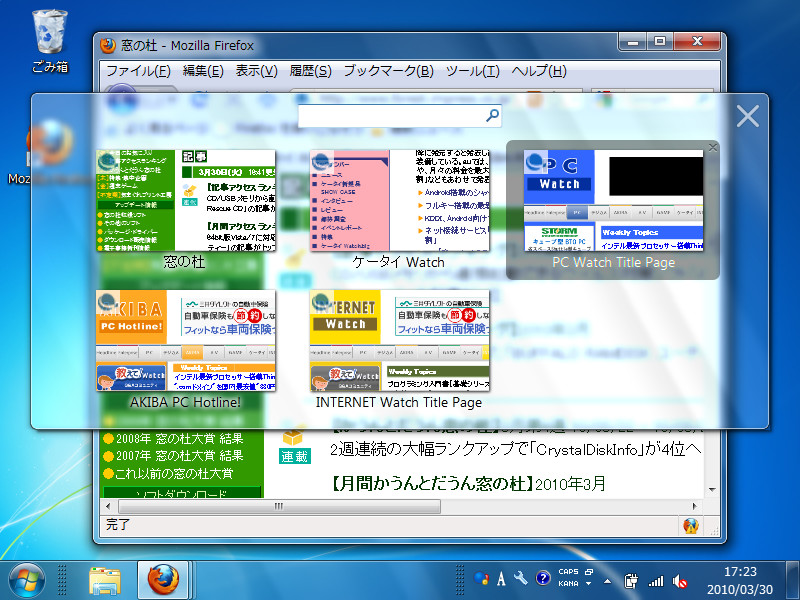Open the 履歴(S) menu
This screenshot has height=600, width=800.
[310, 71]
